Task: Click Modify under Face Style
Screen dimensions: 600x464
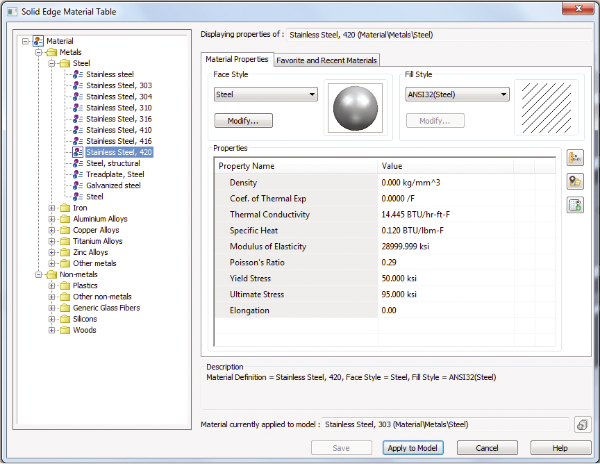Action: 243,121
